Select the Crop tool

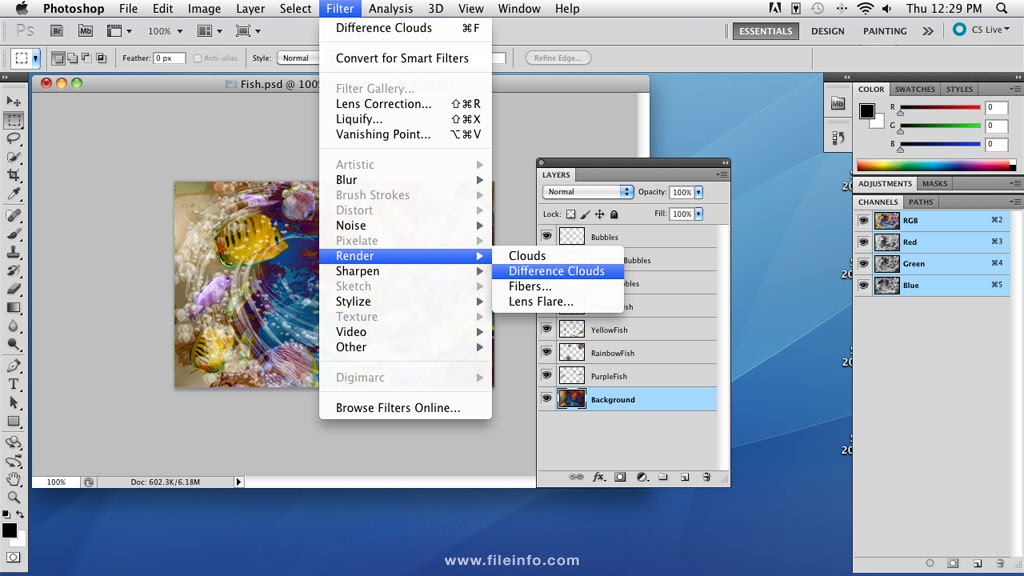click(13, 175)
